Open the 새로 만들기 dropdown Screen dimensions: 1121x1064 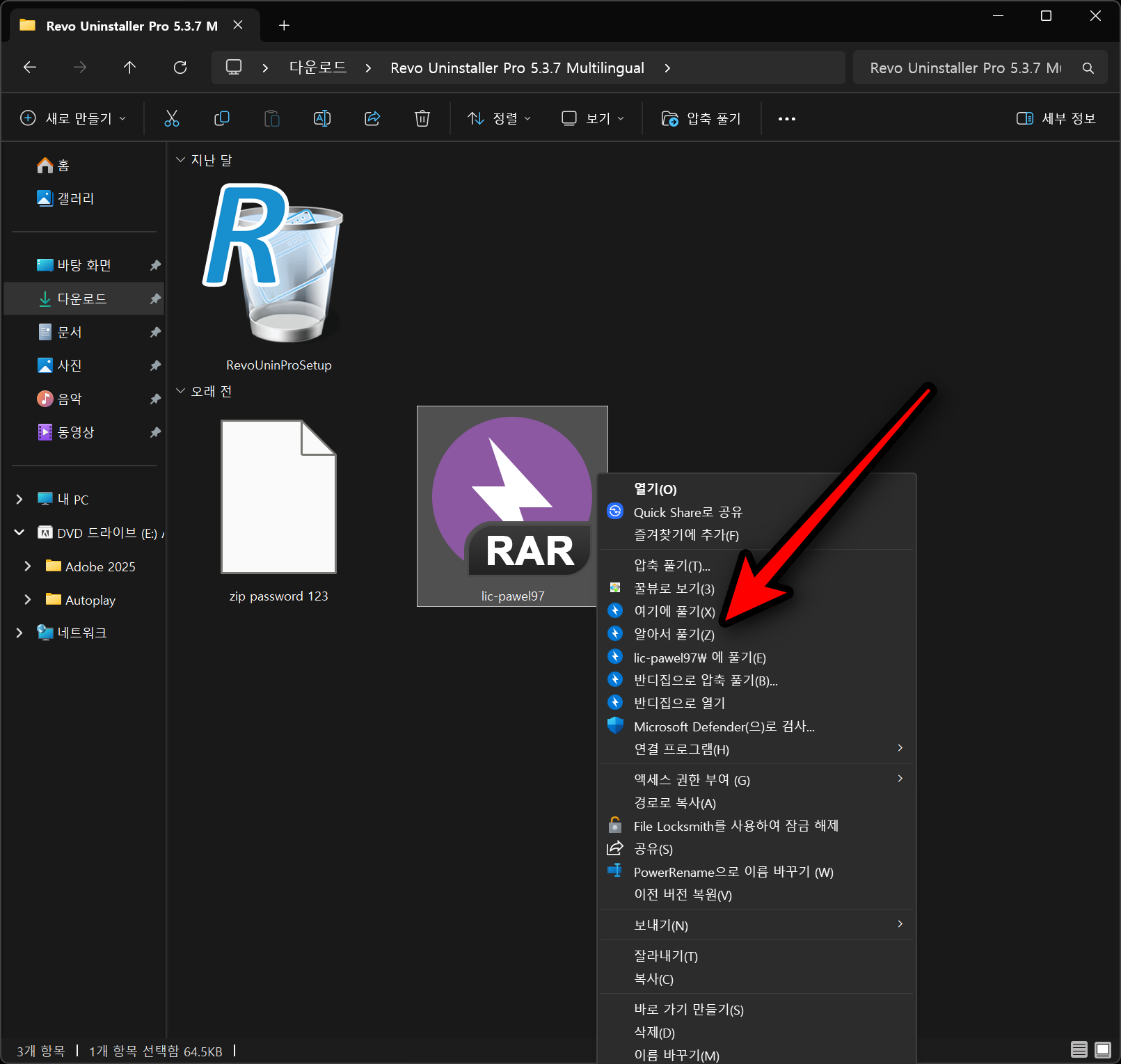point(74,118)
